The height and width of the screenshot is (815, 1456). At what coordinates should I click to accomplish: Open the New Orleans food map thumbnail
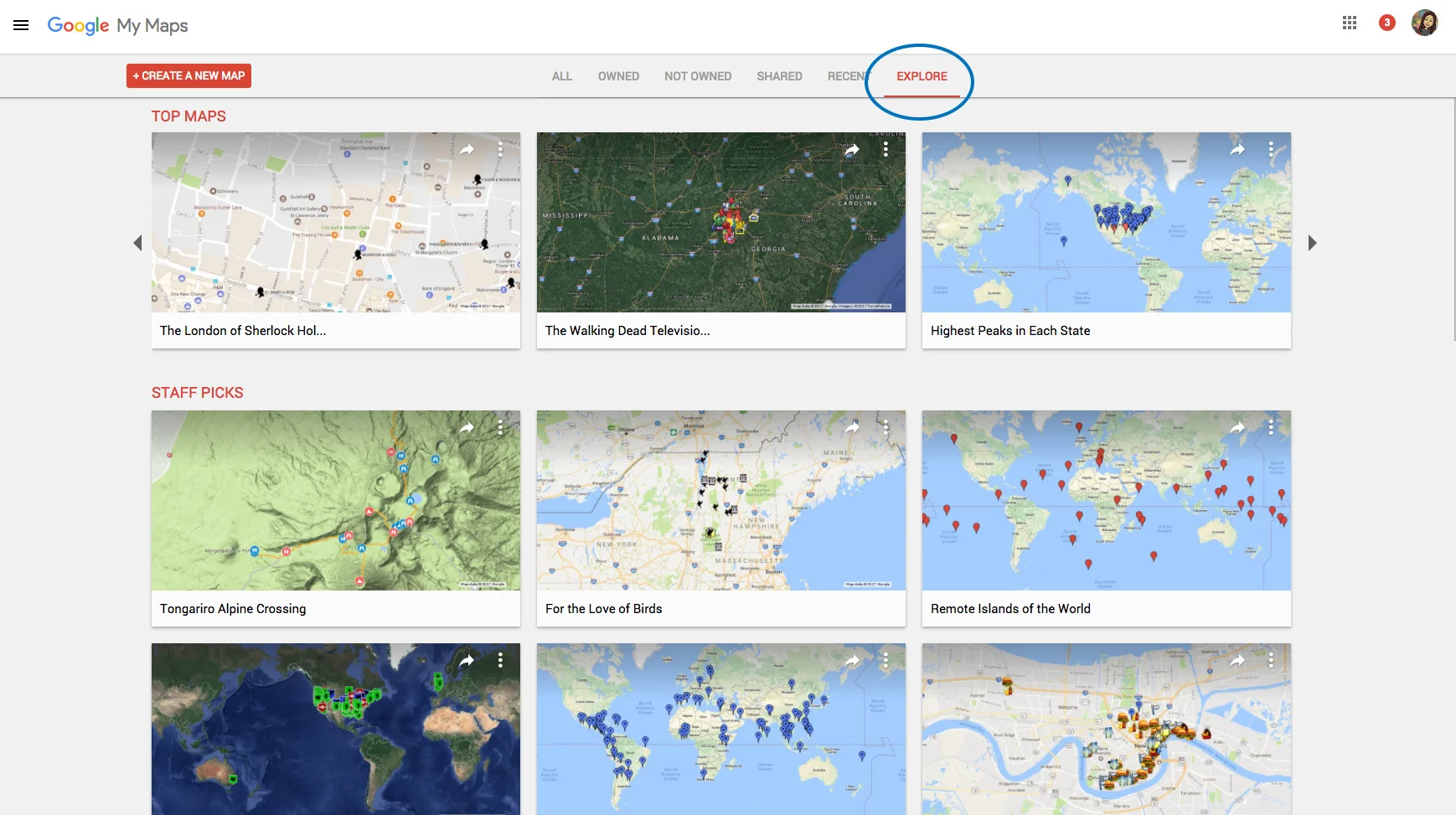tap(1107, 730)
